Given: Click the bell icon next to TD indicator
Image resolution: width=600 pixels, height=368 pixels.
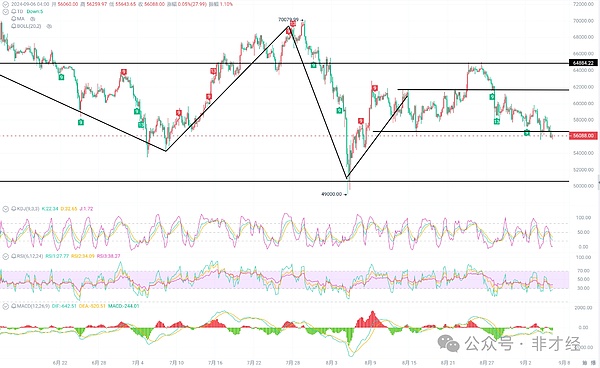Looking at the screenshot, I should pos(14,11).
